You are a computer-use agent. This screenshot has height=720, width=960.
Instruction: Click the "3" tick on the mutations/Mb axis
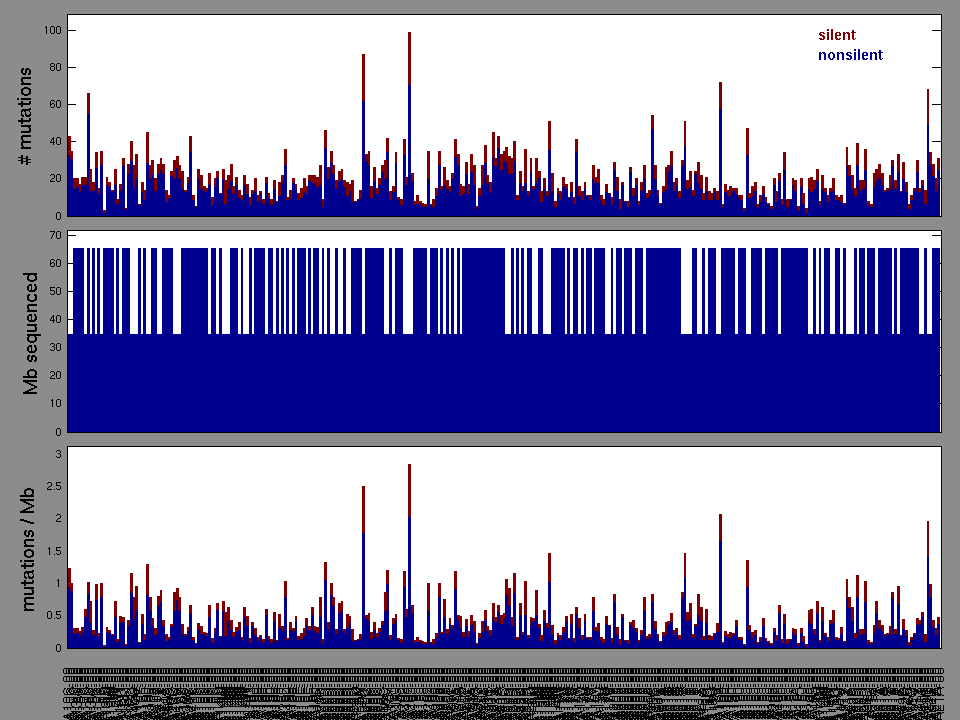point(58,454)
